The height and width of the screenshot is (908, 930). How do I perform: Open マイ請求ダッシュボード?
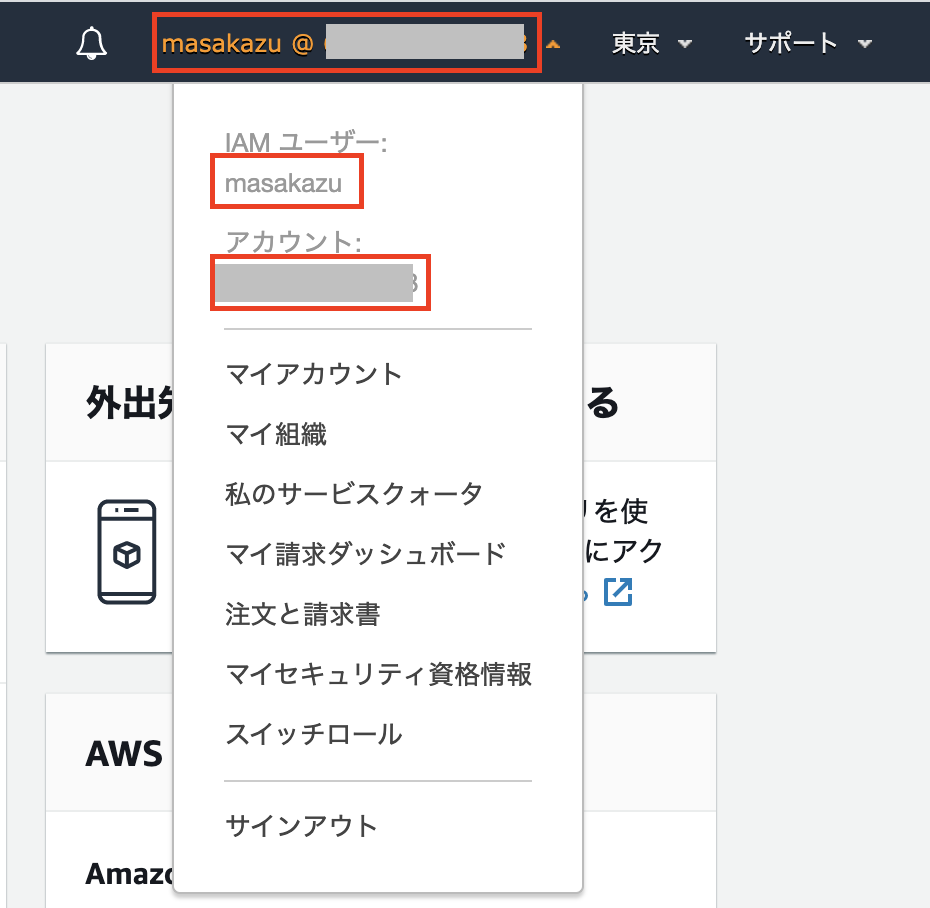[366, 554]
